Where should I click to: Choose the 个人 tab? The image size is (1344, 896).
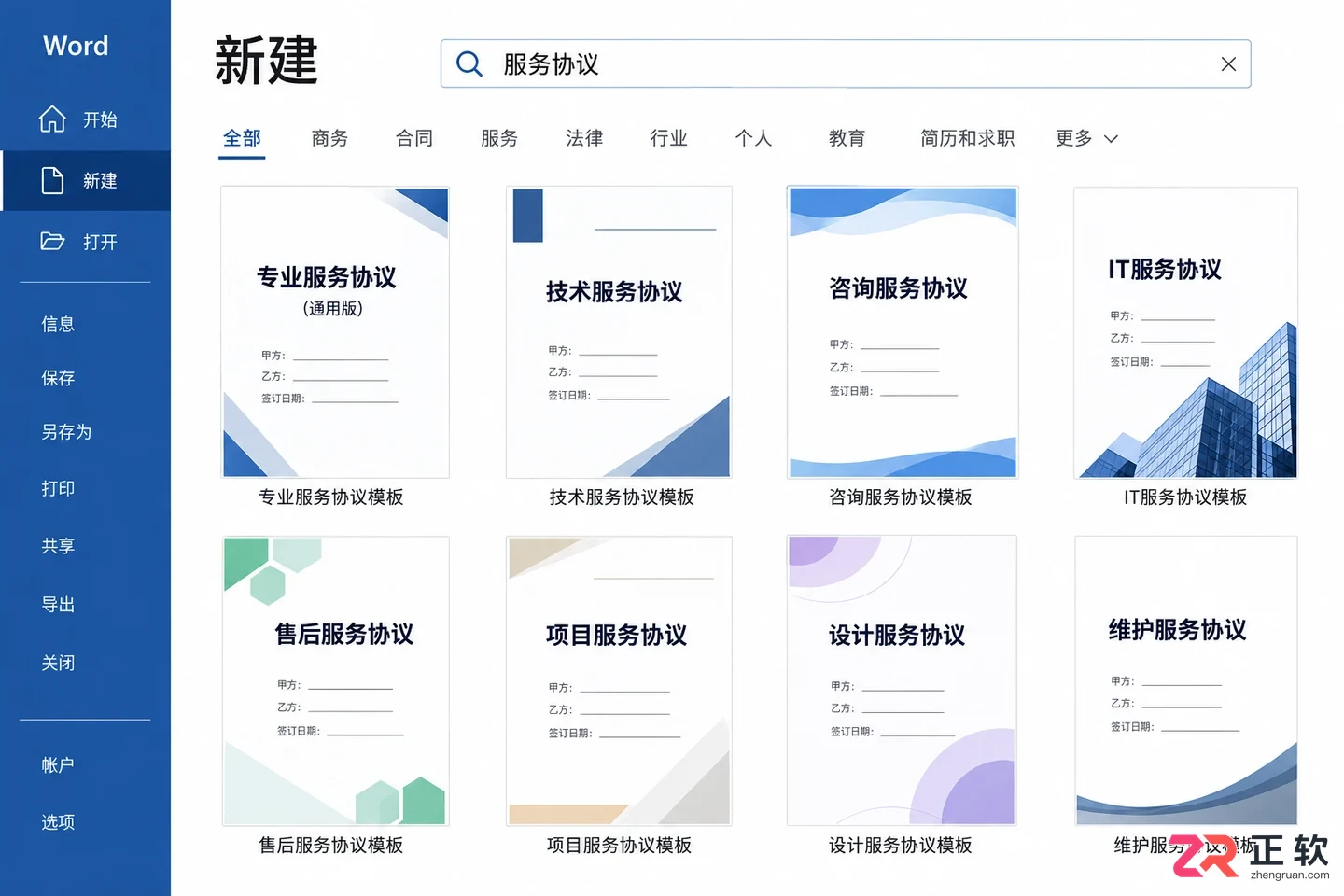[x=753, y=138]
